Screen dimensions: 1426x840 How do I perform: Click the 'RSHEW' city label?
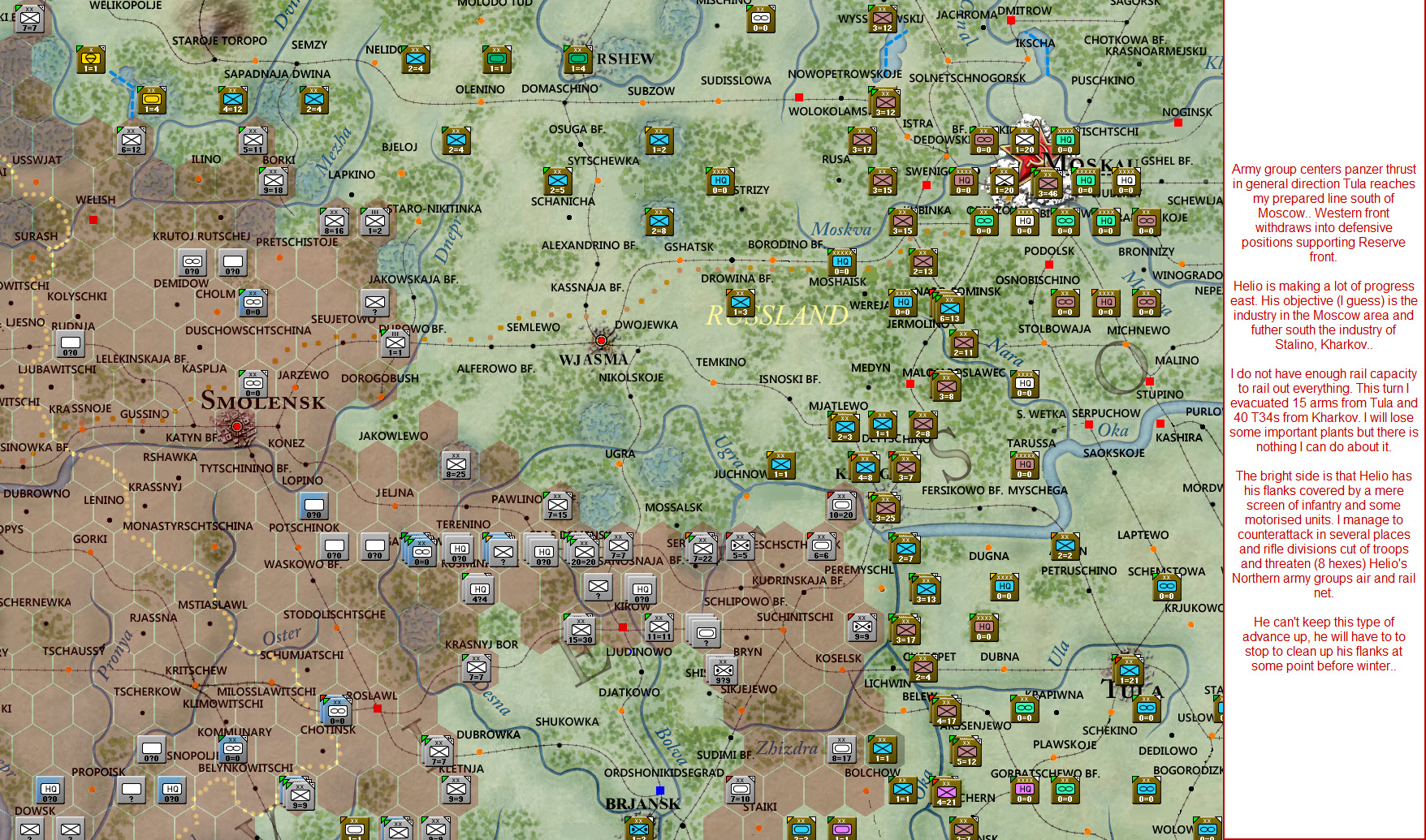click(x=624, y=59)
